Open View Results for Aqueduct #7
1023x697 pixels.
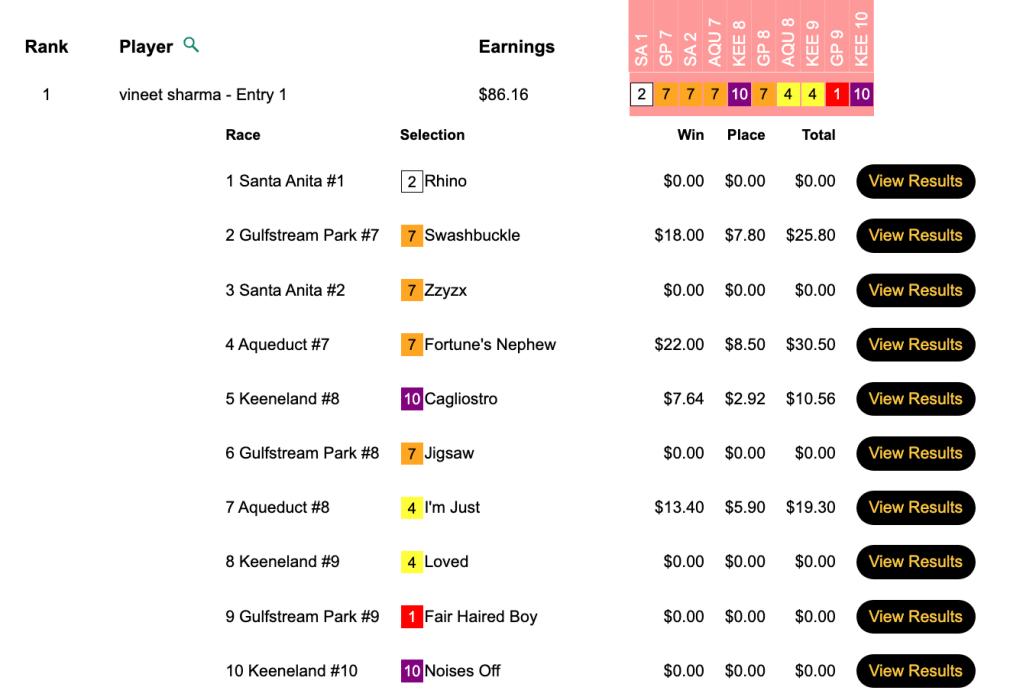pyautogui.click(x=915, y=345)
